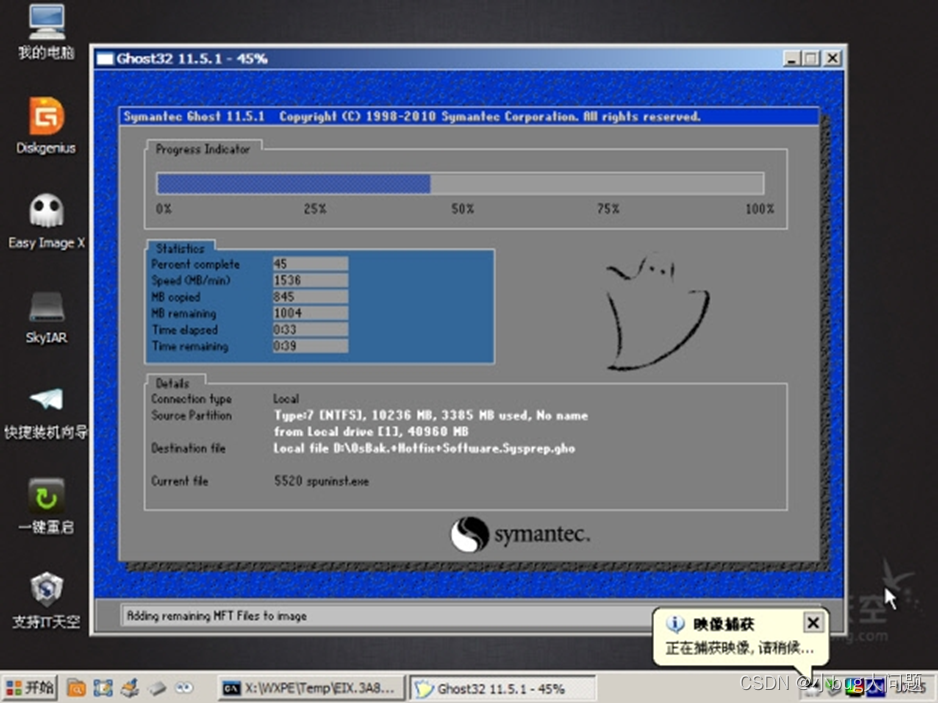The image size is (938, 703).
Task: Click the 开始 Start button
Action: coord(30,688)
